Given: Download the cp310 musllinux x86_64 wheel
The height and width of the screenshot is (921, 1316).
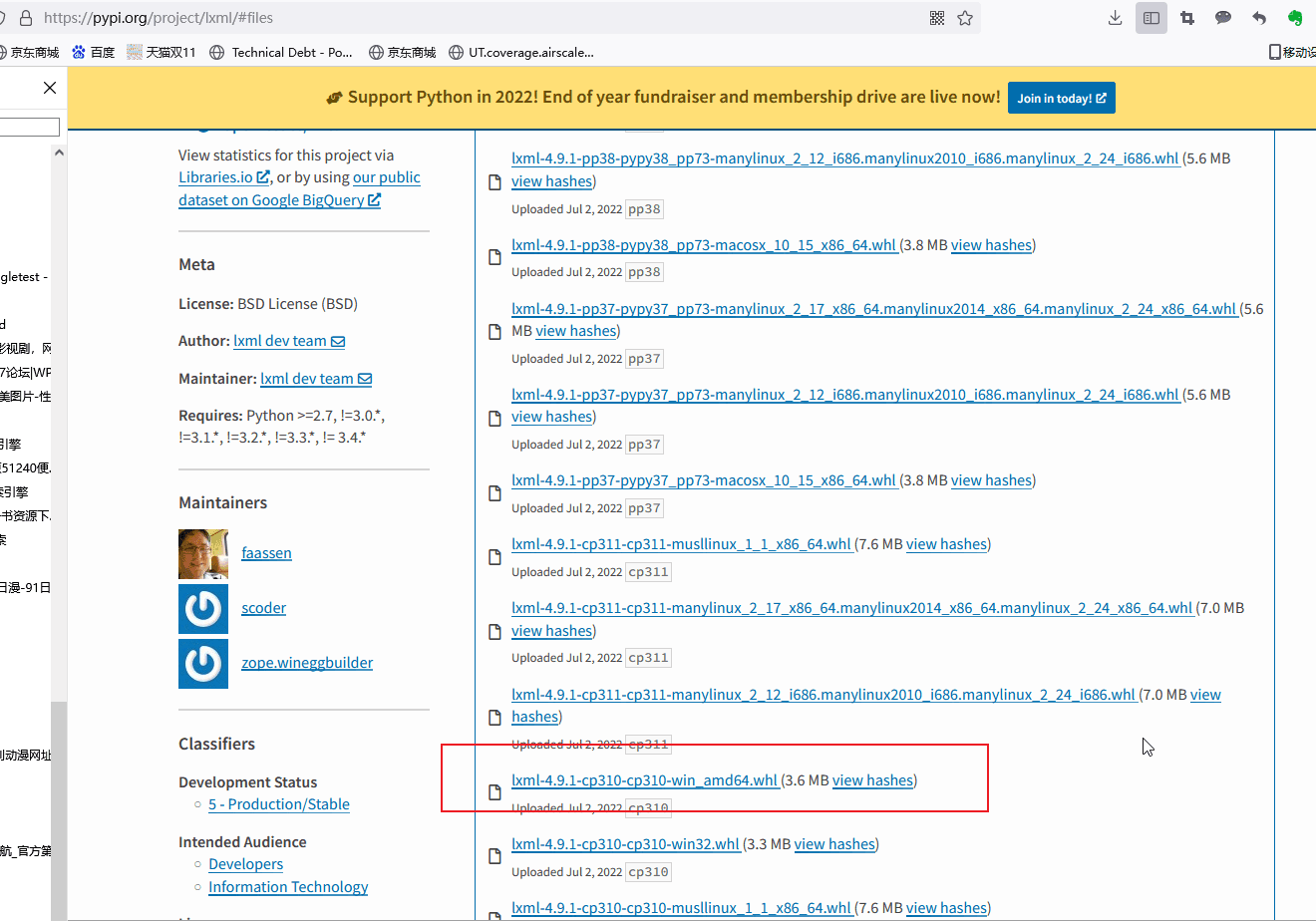Looking at the screenshot, I should tap(682, 908).
